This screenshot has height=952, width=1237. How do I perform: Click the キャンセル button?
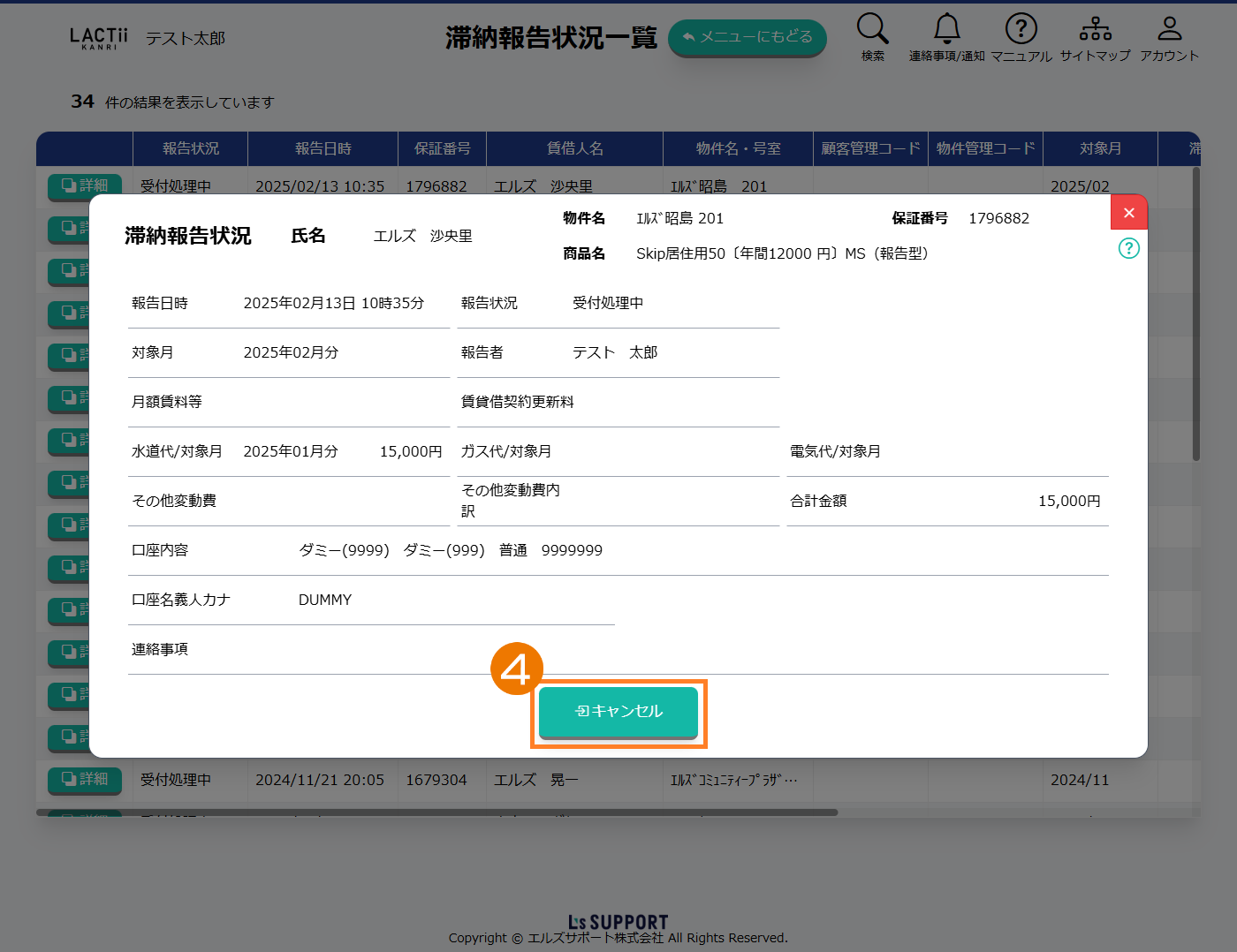(x=618, y=712)
